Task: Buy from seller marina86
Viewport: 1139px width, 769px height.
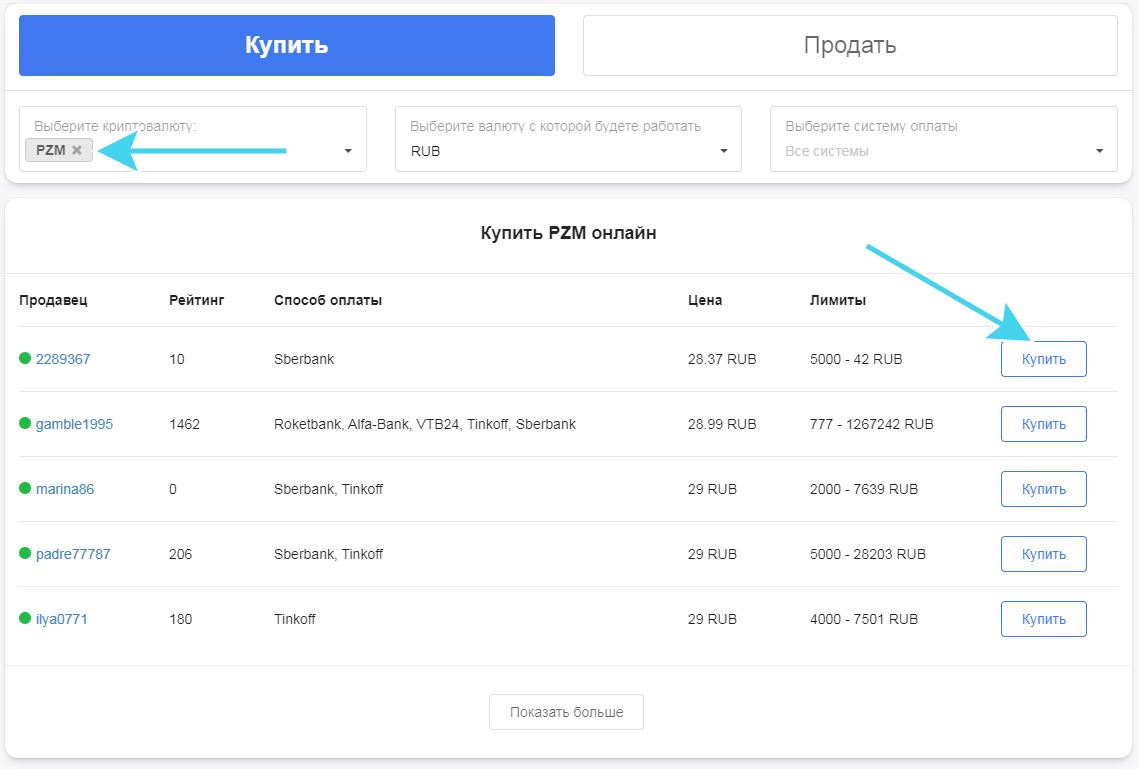Action: 1044,489
